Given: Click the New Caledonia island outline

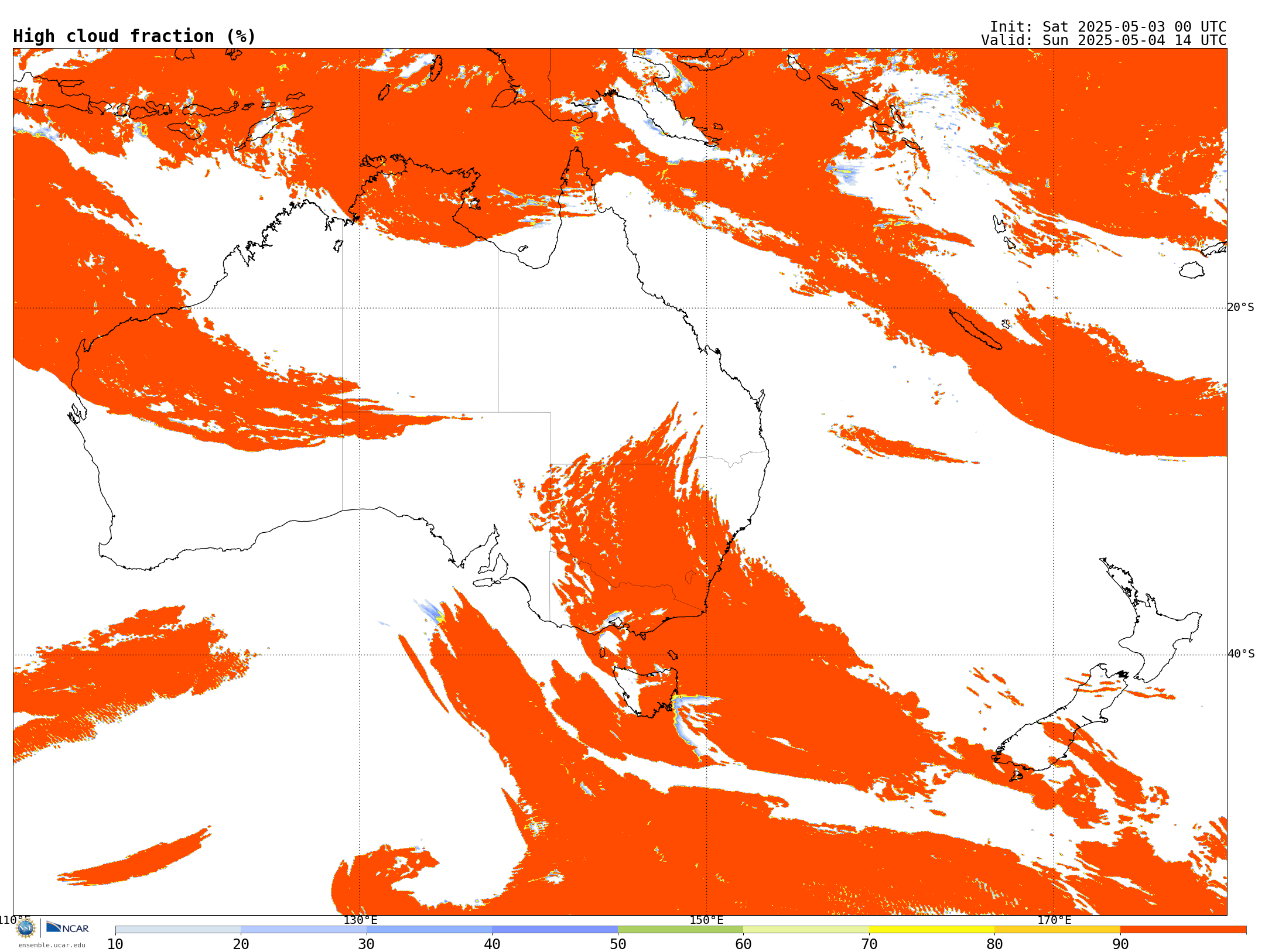Looking at the screenshot, I should 975,330.
